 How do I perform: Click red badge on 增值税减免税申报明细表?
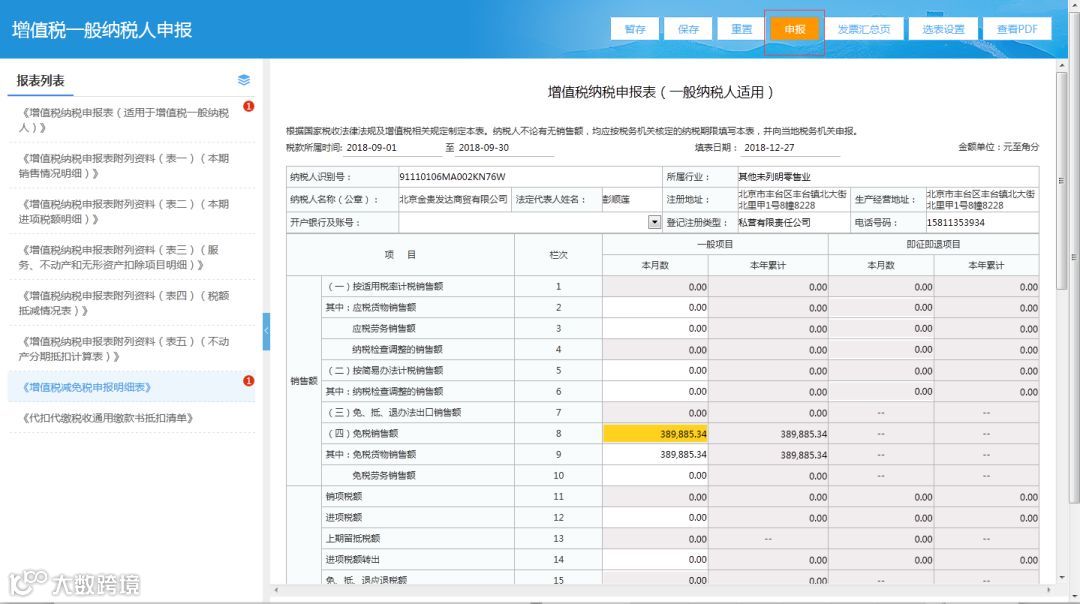pos(249,381)
